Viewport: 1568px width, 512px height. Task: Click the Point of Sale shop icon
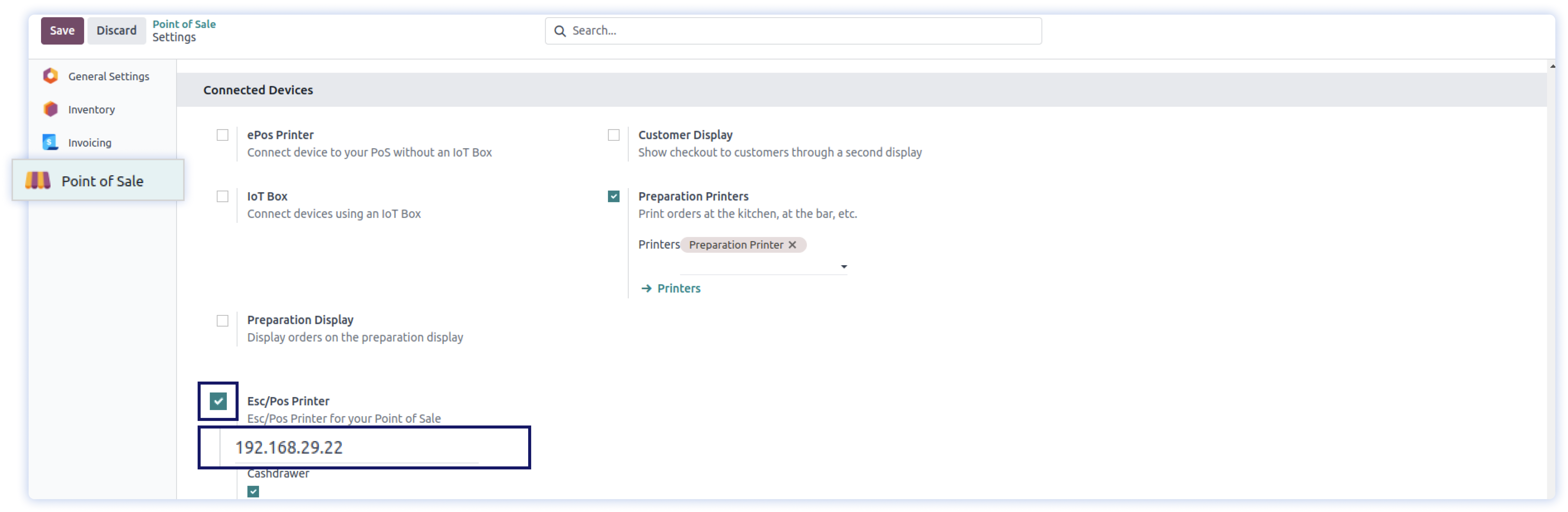tap(38, 181)
